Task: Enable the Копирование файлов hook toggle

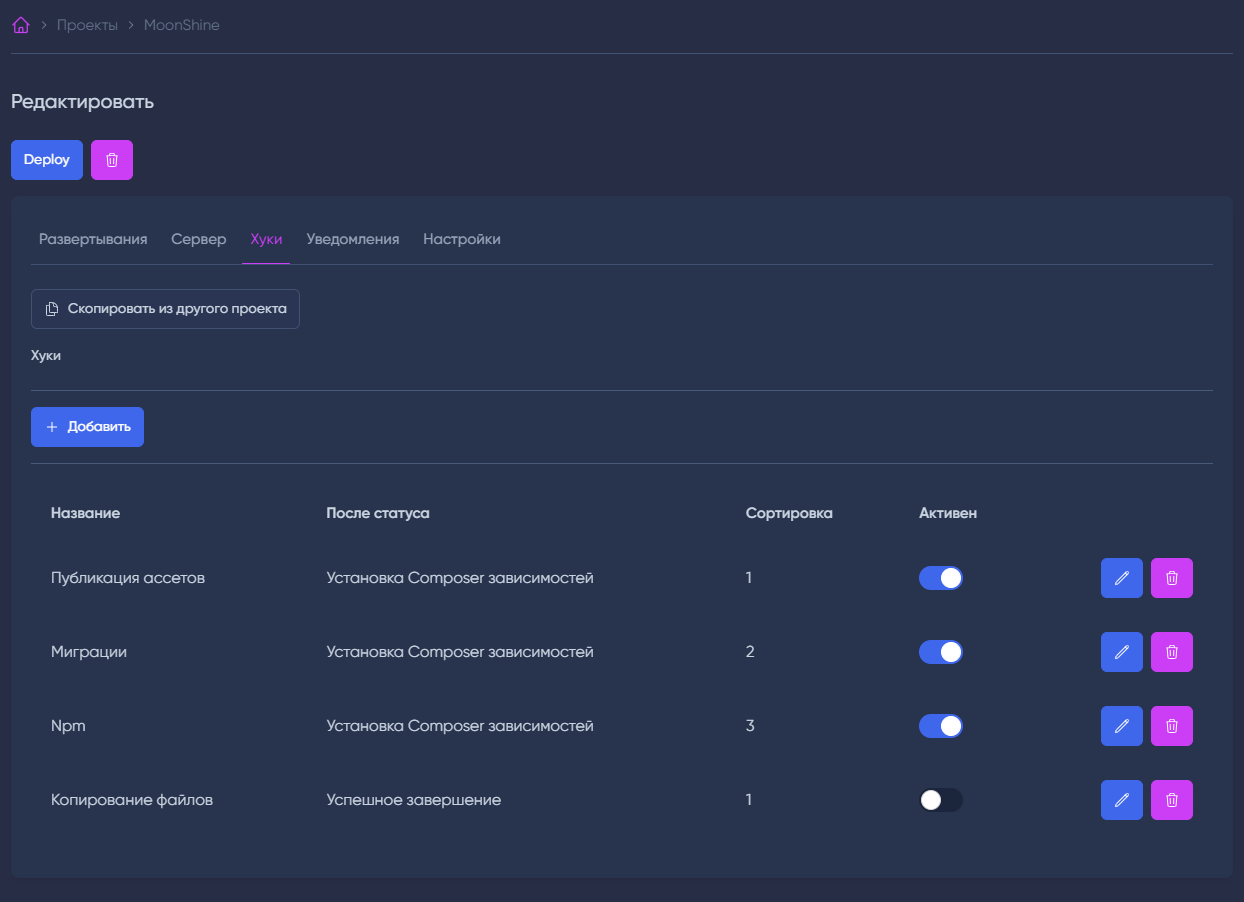Action: [x=940, y=800]
